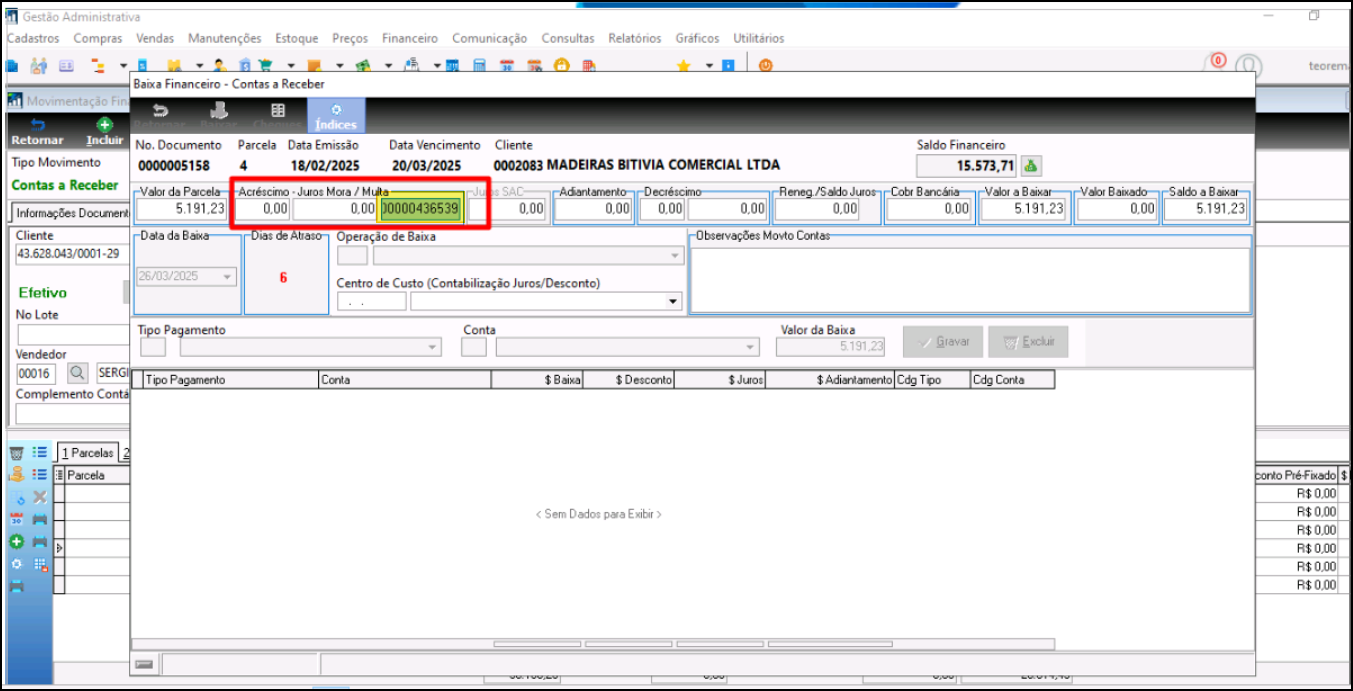Image resolution: width=1353 pixels, height=691 pixels.
Task: Click the Saldo a Baixar field
Action: click(1206, 209)
